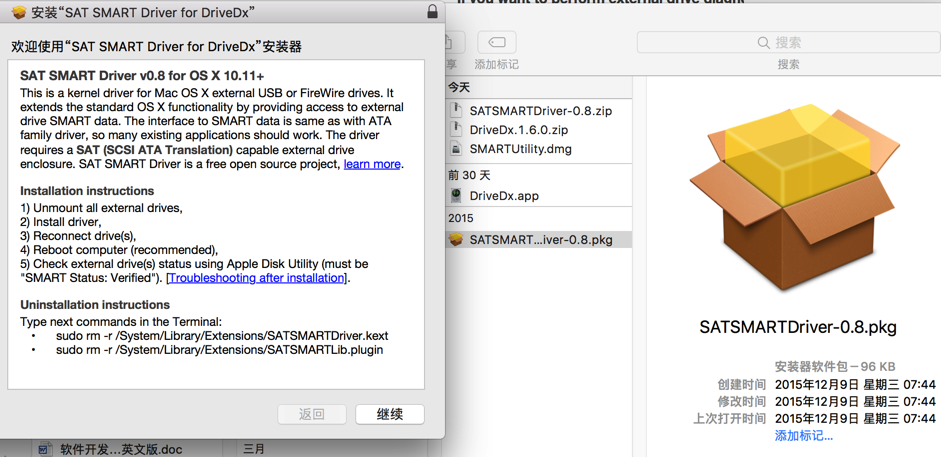The width and height of the screenshot is (941, 457).
Task: Click zip icon beside DriveDx.1.6.0.zip
Action: coord(457,130)
